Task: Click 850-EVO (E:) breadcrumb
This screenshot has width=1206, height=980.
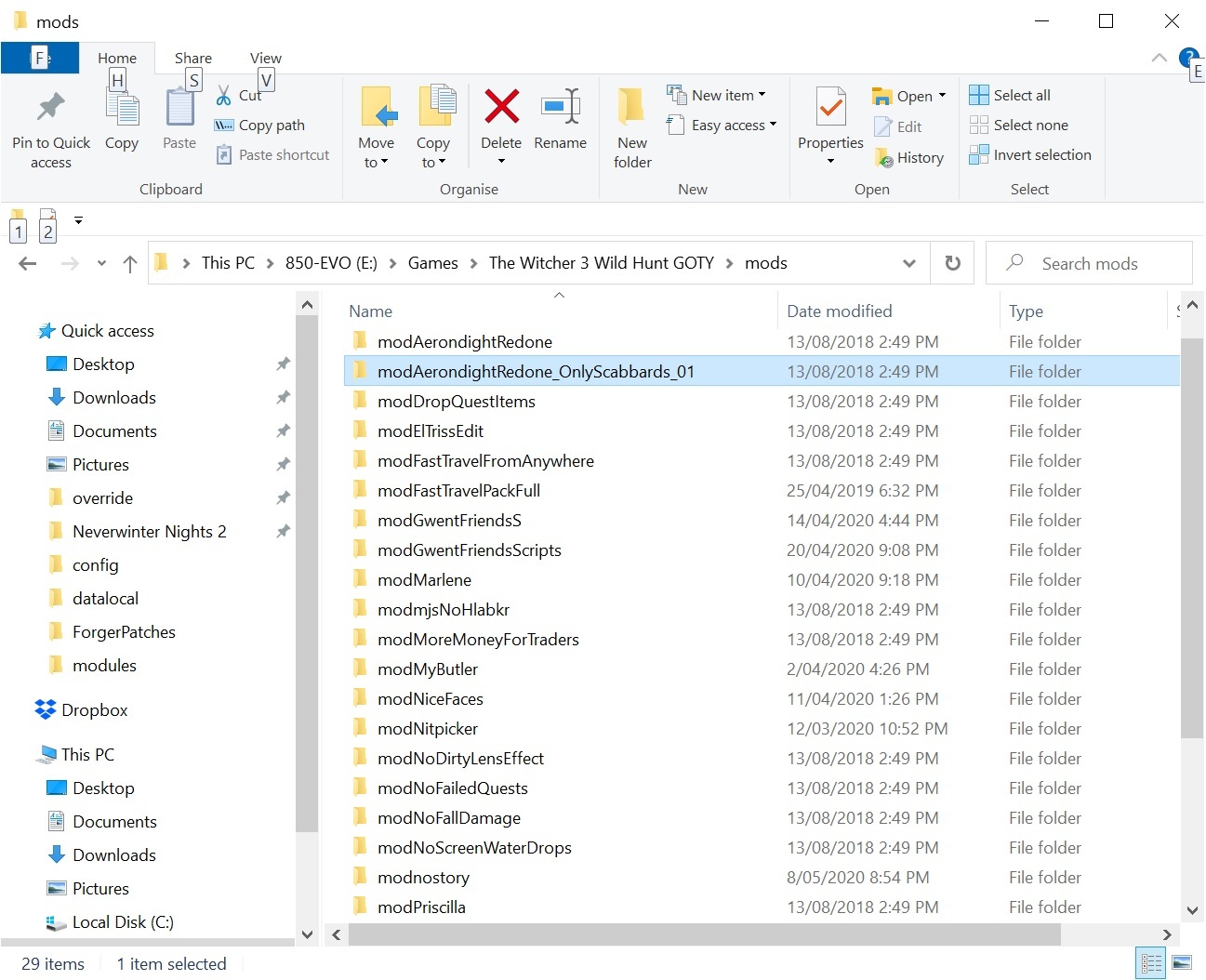Action: (331, 263)
